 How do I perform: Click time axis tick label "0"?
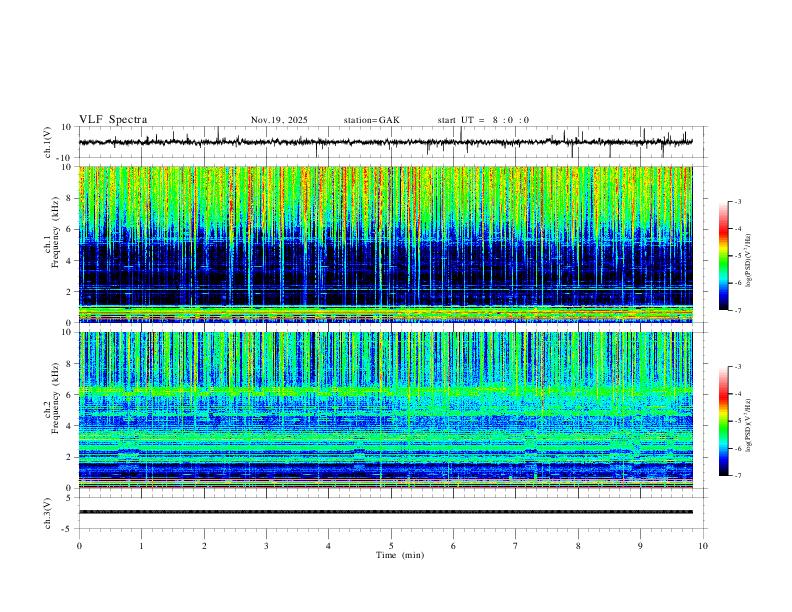[x=79, y=546]
